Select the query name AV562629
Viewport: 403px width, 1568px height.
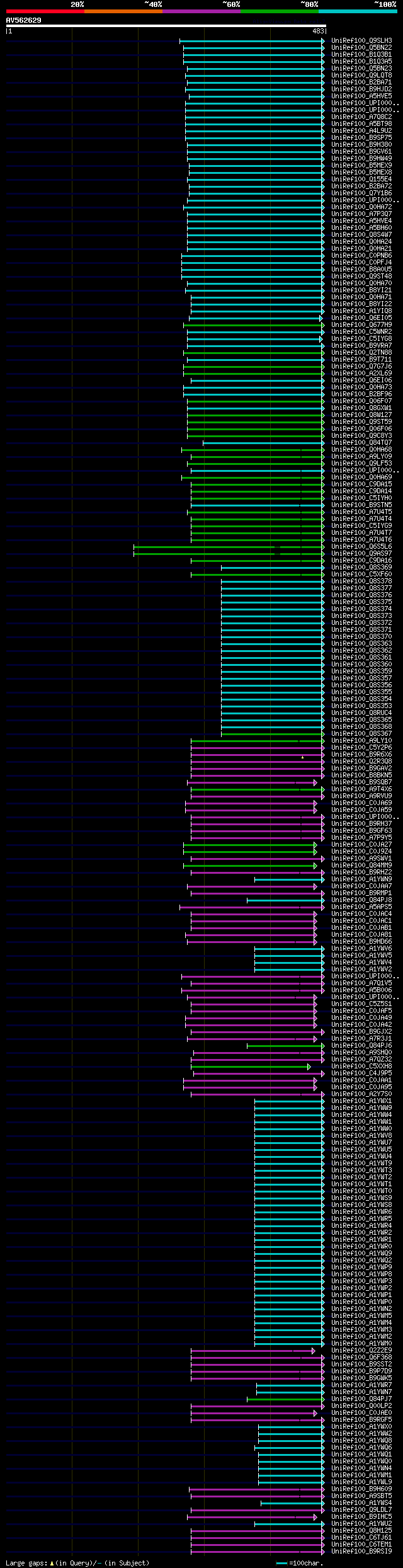tap(24, 20)
